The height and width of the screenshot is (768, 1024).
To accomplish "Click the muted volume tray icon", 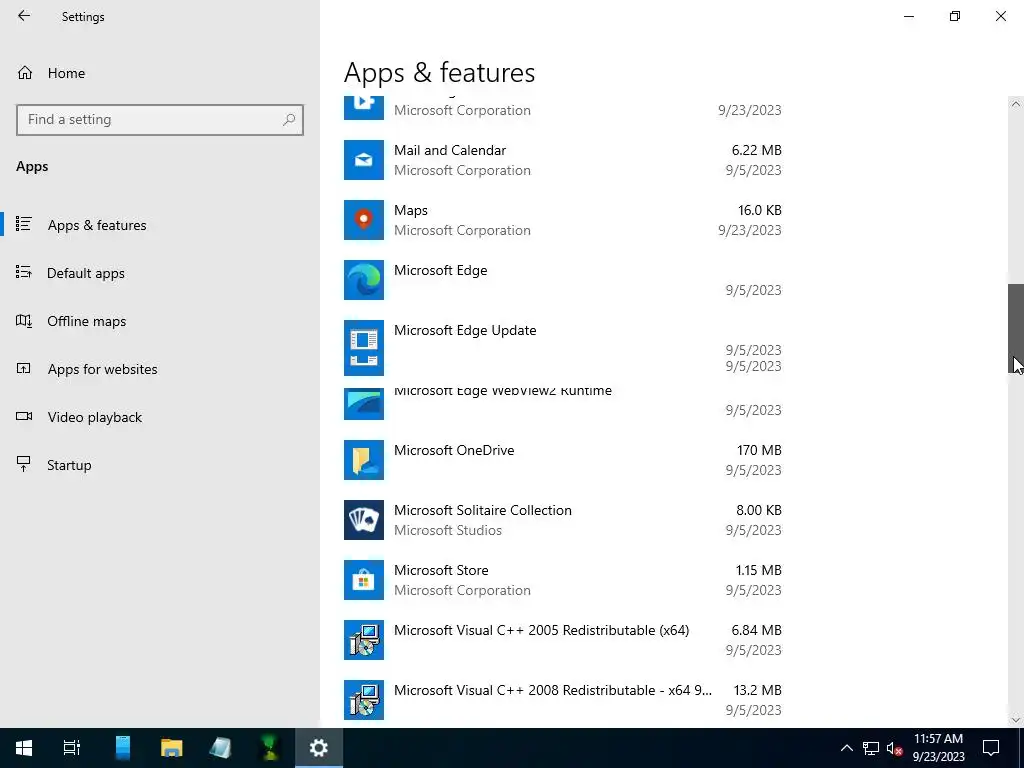I will pos(894,748).
